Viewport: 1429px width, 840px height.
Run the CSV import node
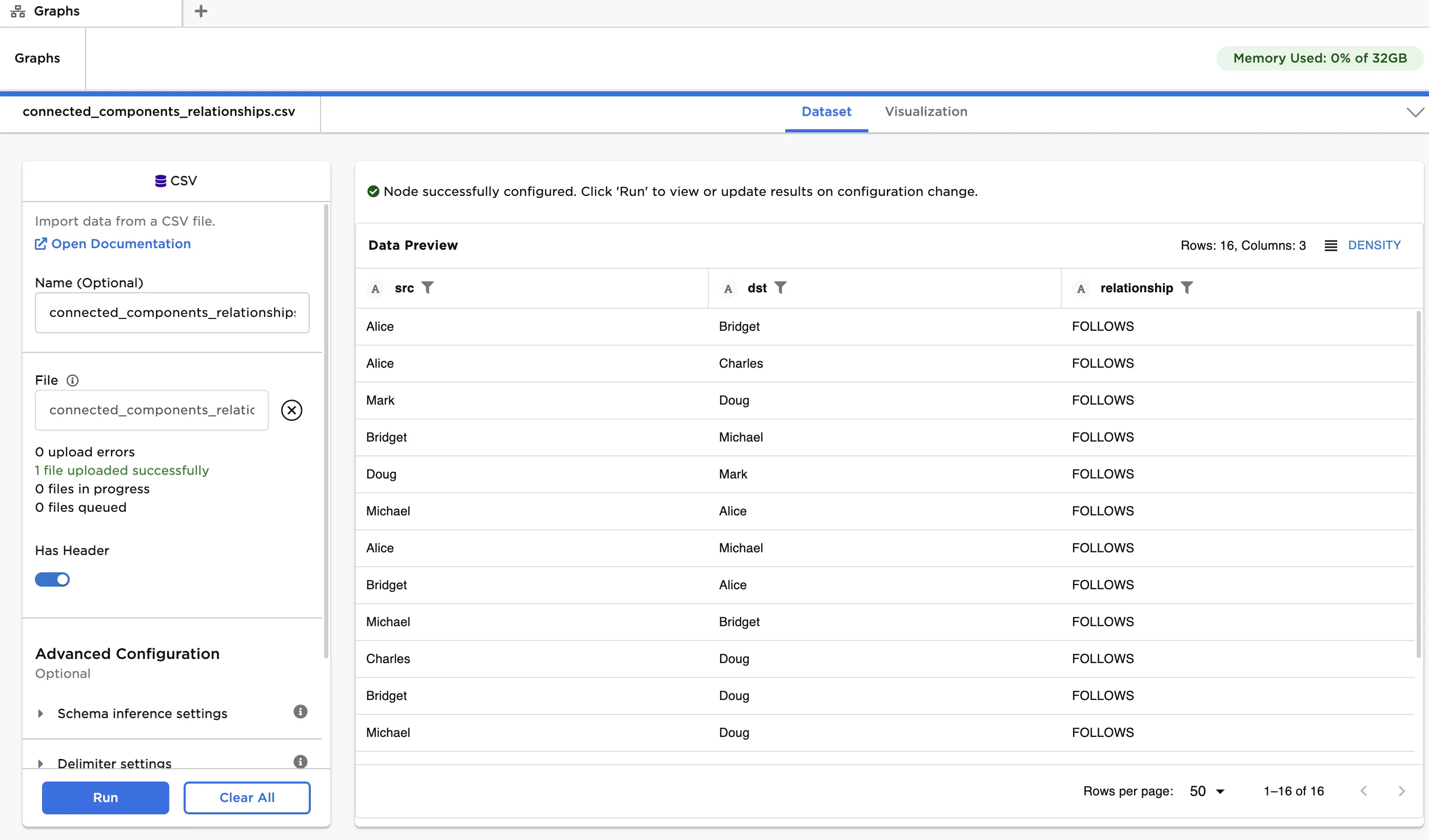tap(105, 797)
